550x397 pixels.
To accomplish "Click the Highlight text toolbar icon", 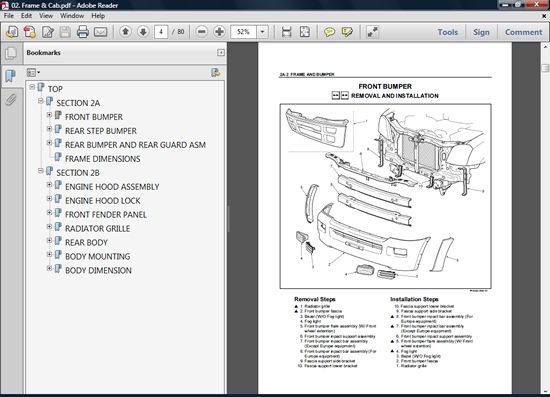I will tap(347, 32).
